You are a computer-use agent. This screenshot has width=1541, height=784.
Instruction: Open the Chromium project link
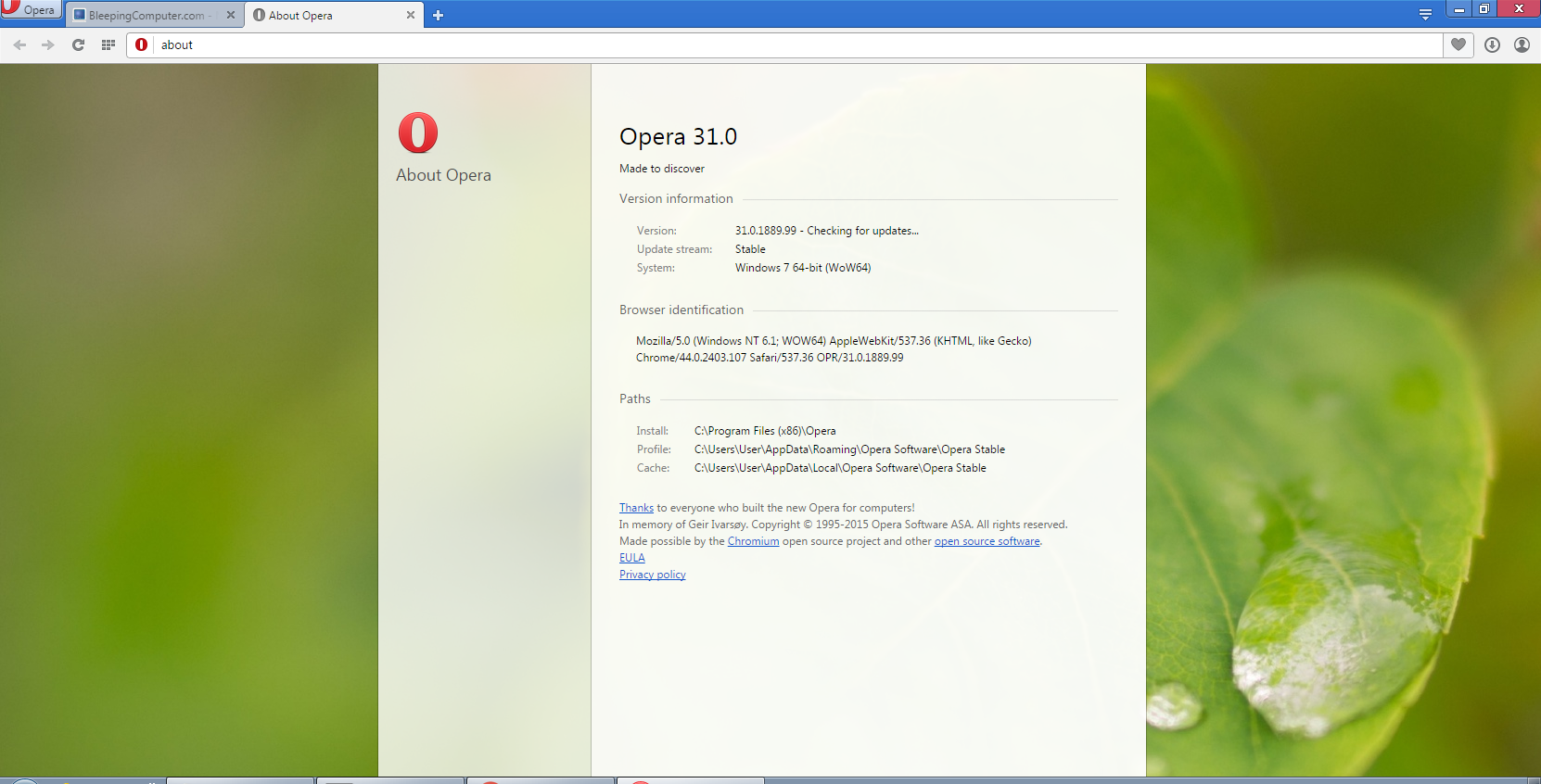(753, 541)
